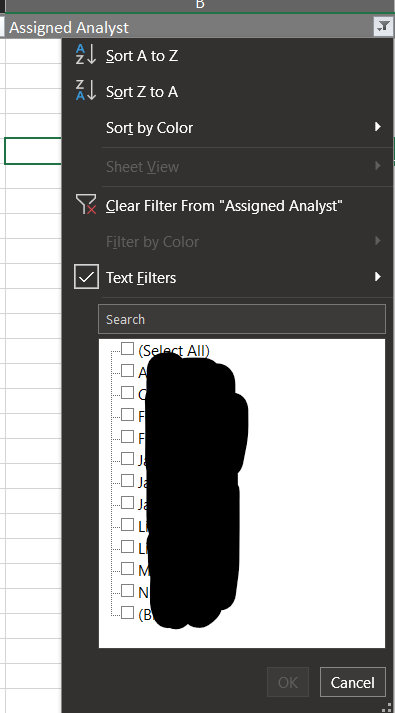This screenshot has width=395, height=713.
Task: Click the Sort A to Z icon
Action: (86, 55)
